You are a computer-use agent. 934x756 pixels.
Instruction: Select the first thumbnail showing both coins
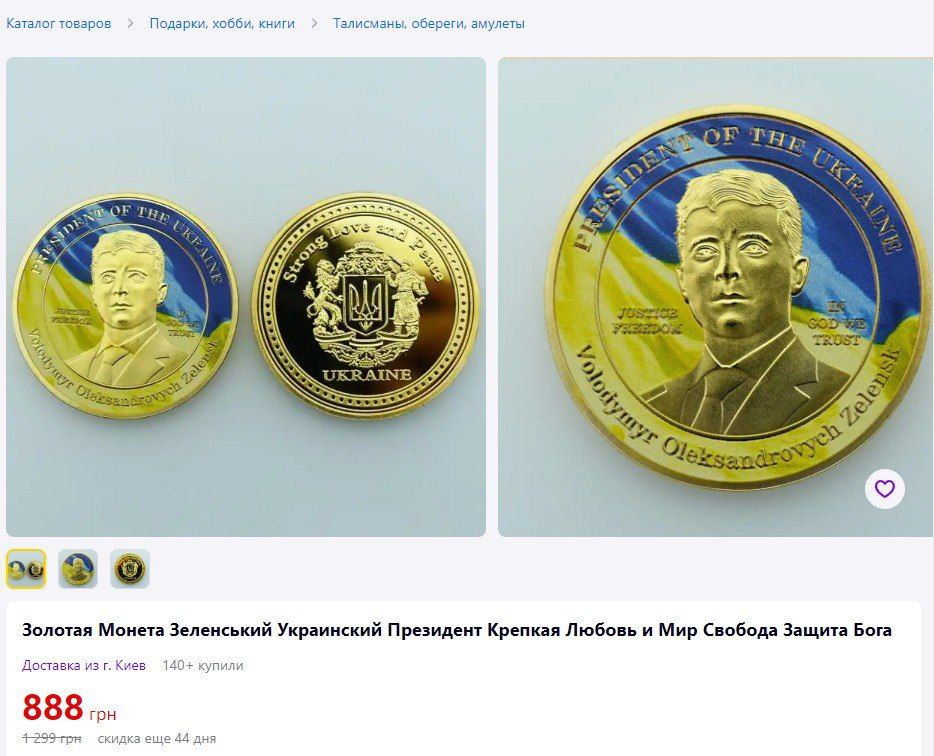(26, 569)
